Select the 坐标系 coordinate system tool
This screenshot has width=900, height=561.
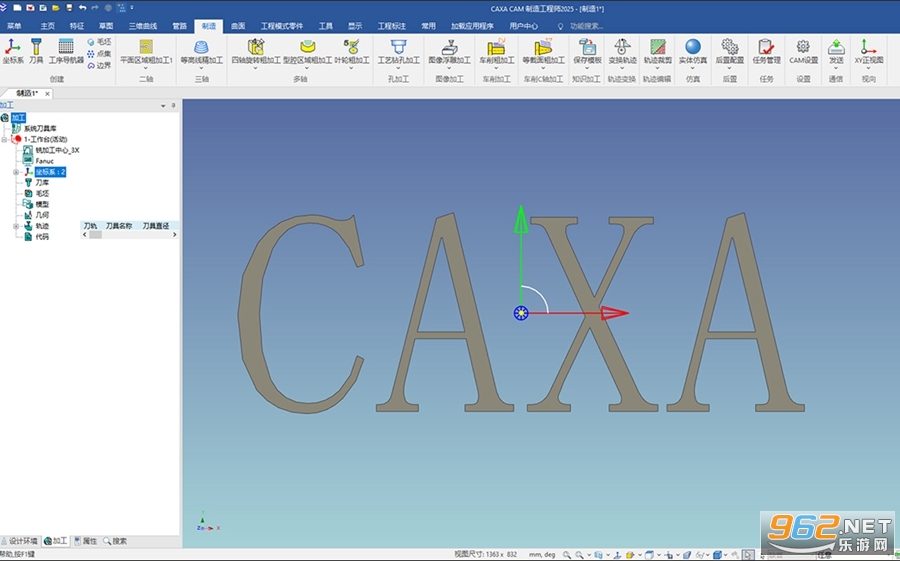13,51
